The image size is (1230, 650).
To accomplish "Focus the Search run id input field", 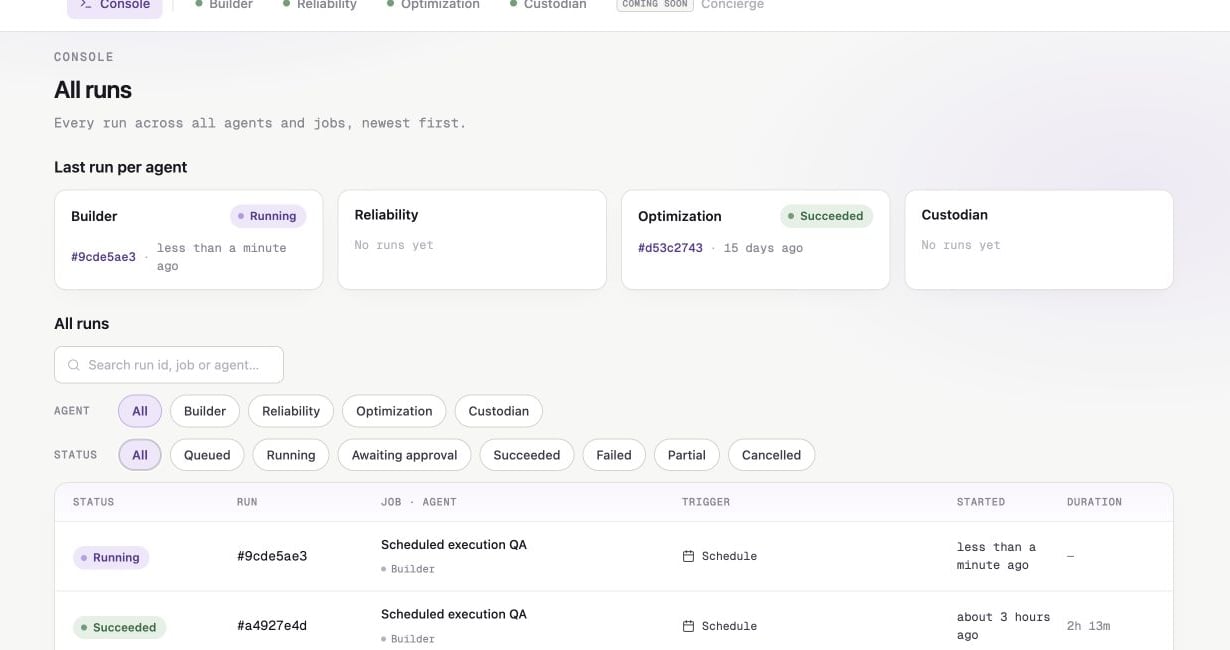I will click(x=169, y=365).
